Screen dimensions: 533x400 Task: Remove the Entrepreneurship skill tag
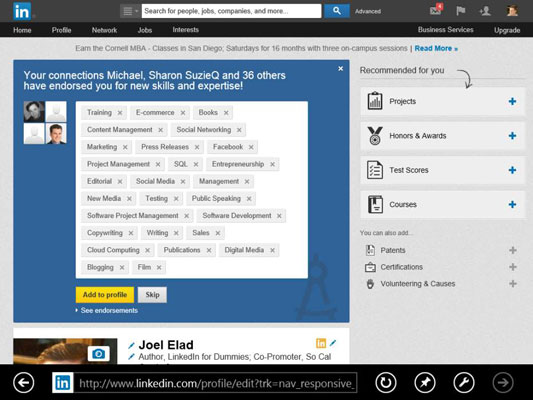272,164
